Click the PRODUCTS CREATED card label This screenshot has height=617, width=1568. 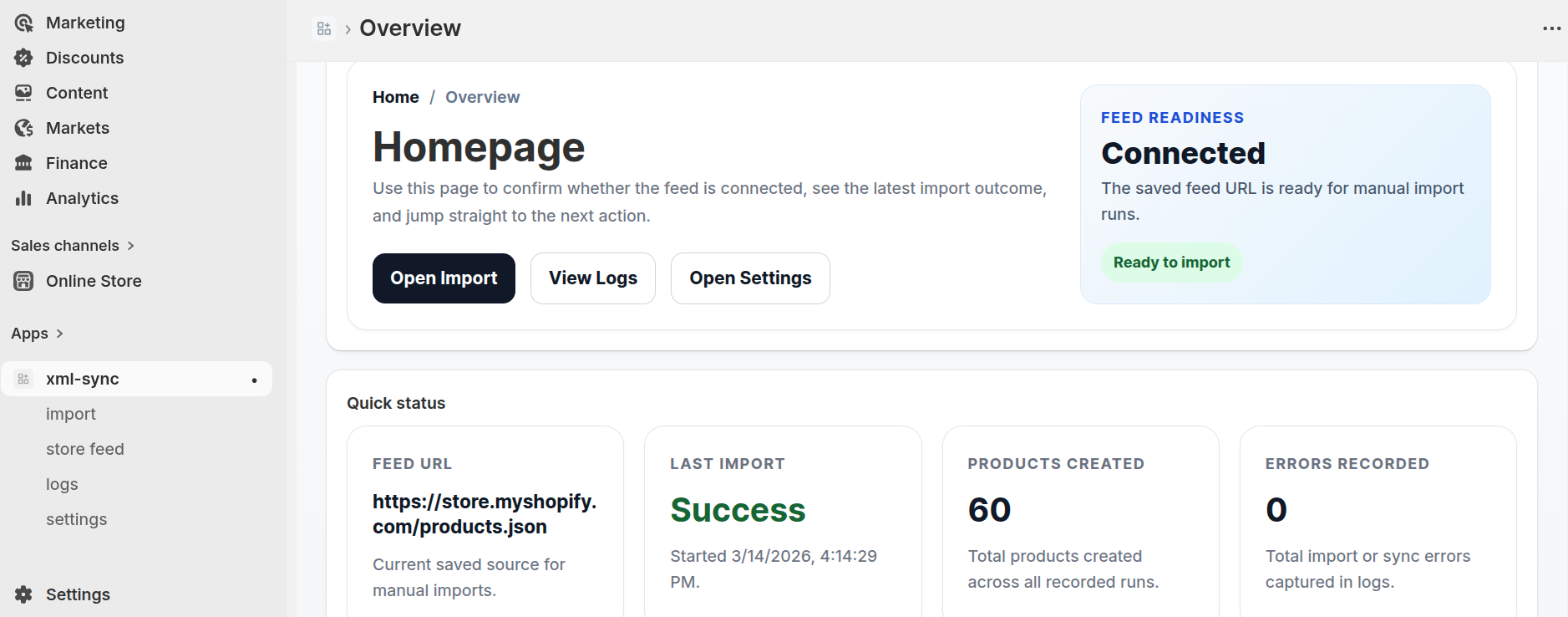pyautogui.click(x=1056, y=464)
